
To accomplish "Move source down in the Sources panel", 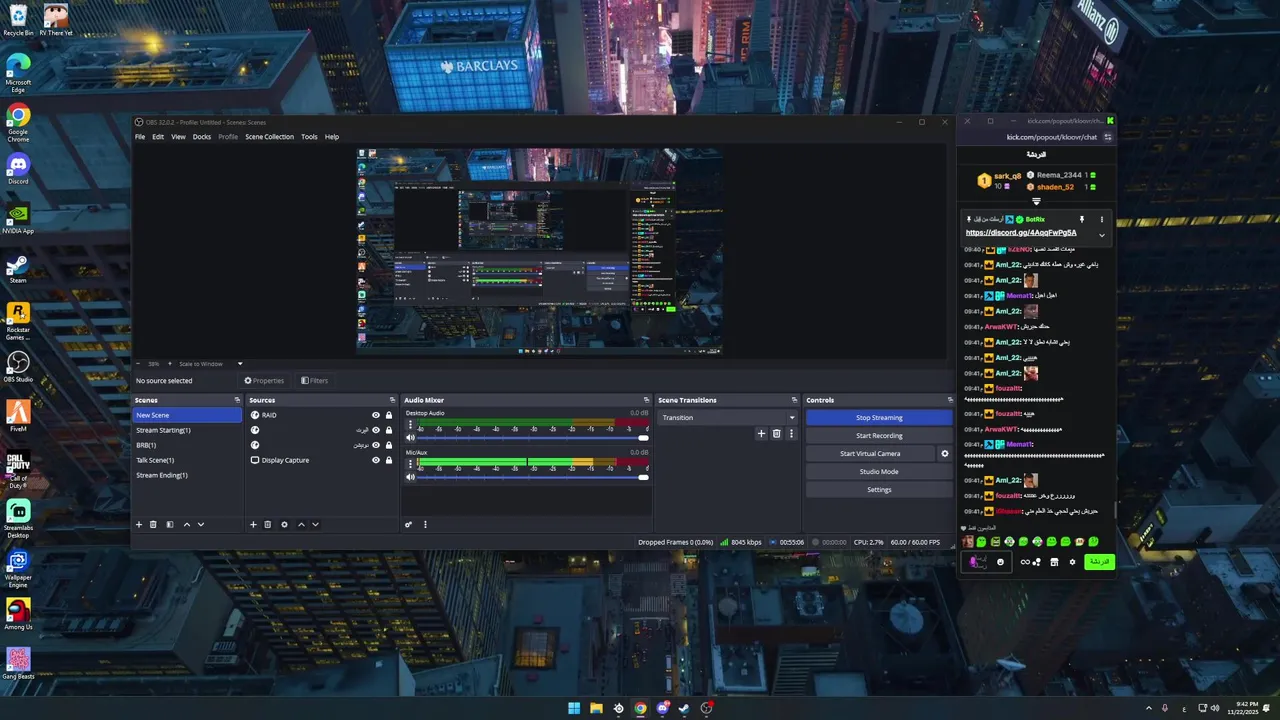I will [315, 524].
